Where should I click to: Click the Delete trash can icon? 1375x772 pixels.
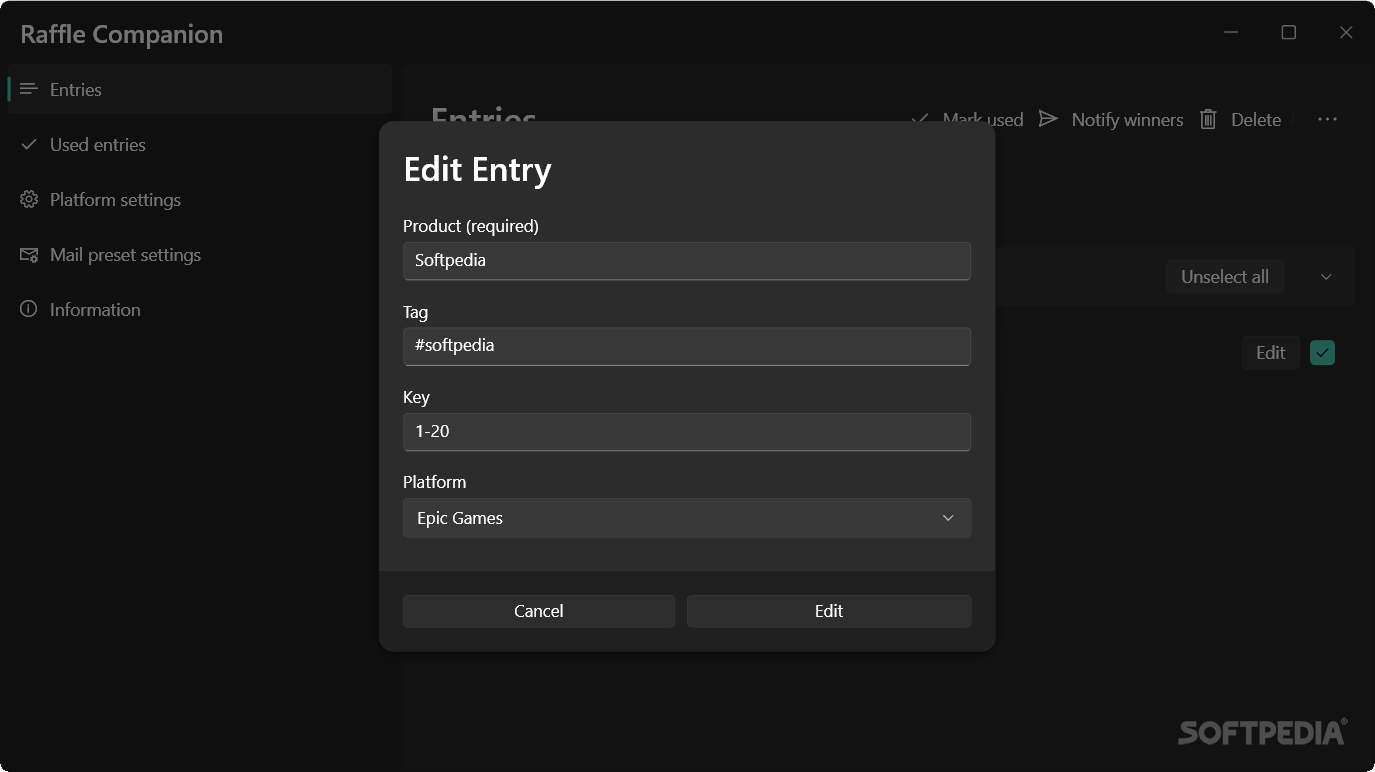point(1208,119)
